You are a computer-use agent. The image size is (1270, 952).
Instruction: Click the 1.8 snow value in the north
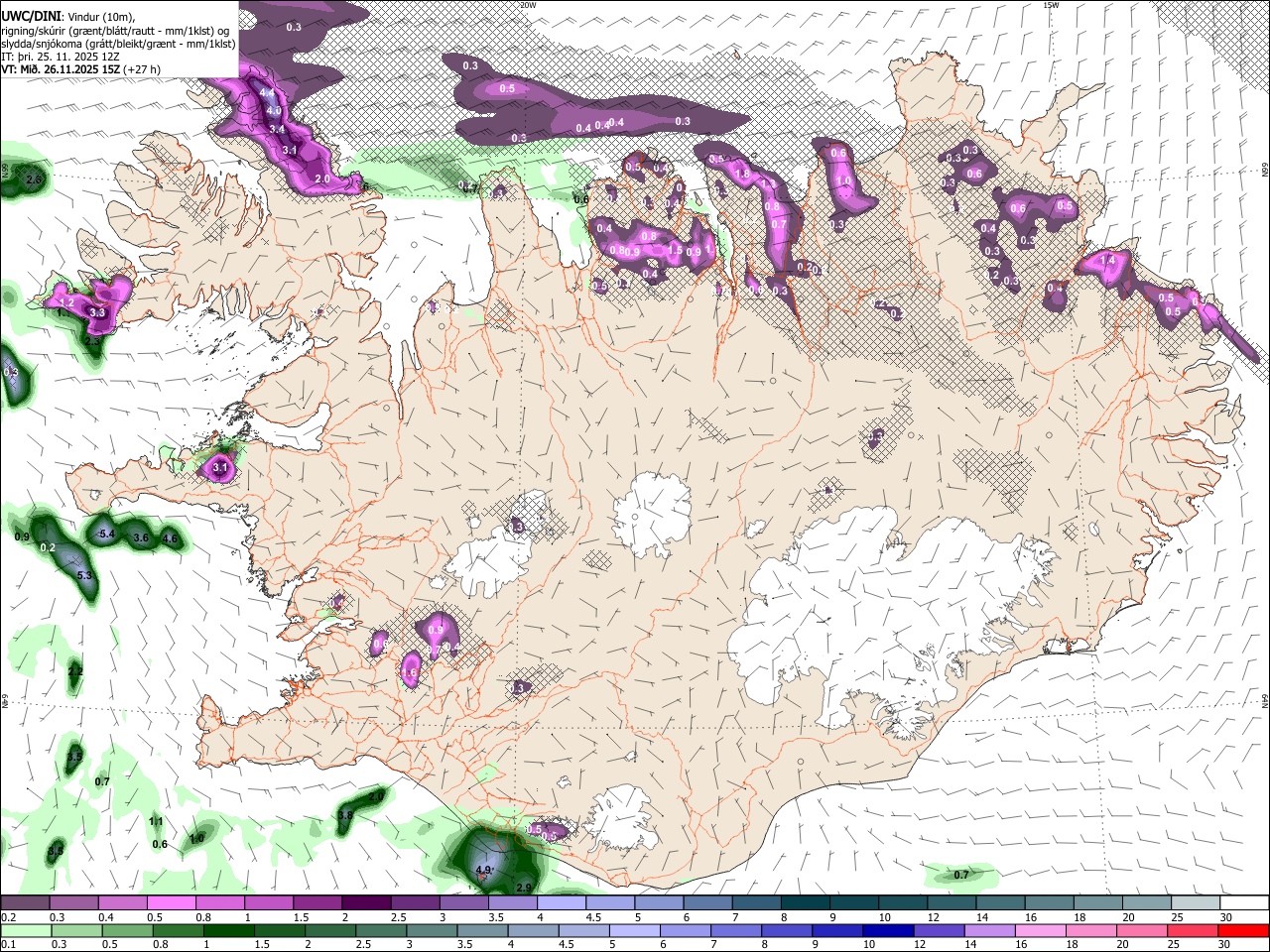(742, 174)
